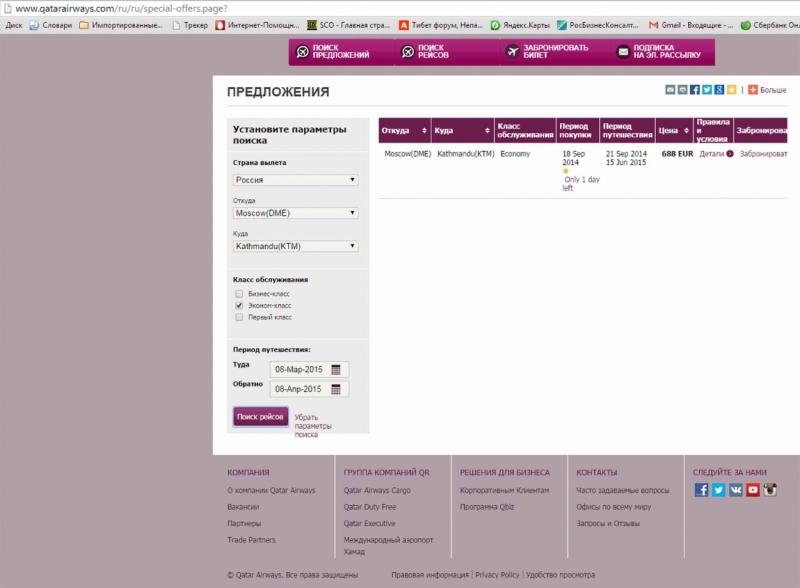Open Qatar Airways Twitter page in footer
The width and height of the screenshot is (800, 588).
pyautogui.click(x=718, y=490)
